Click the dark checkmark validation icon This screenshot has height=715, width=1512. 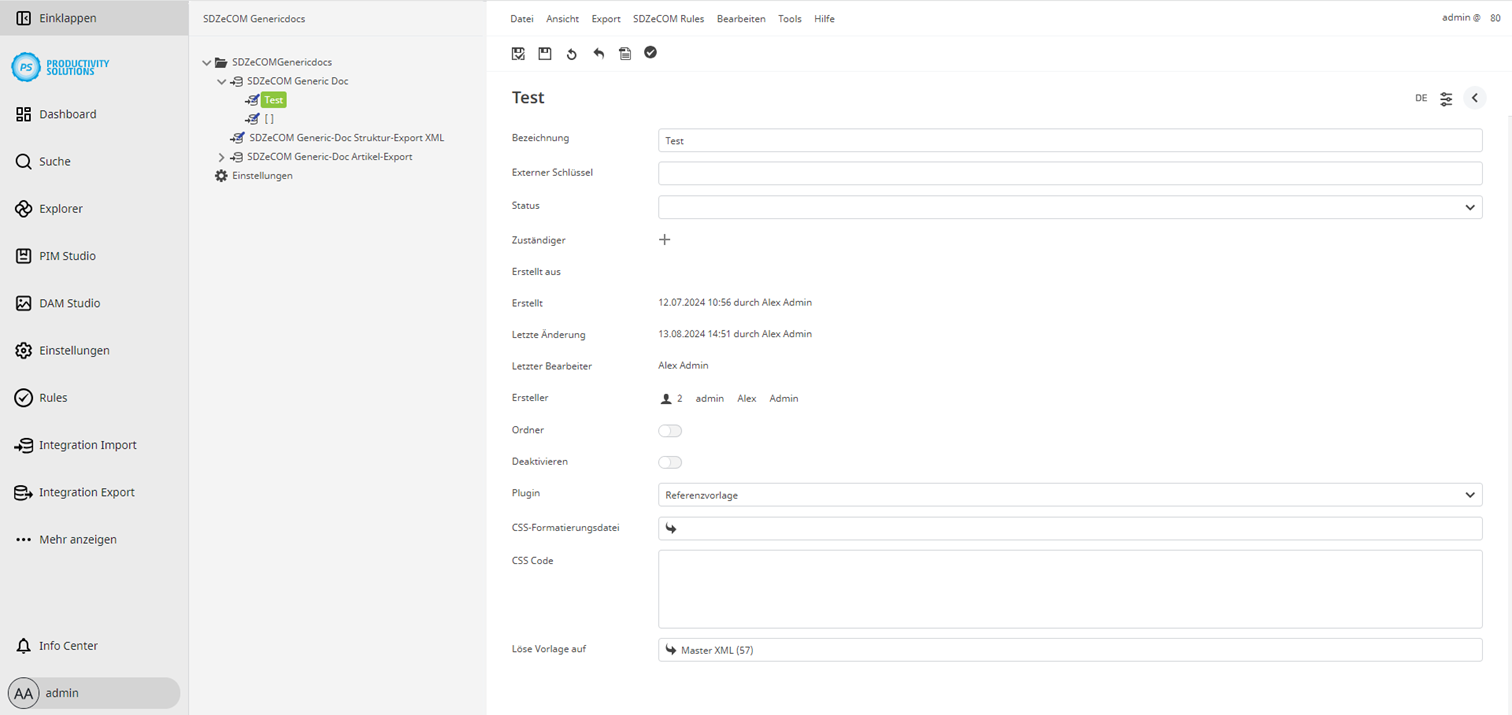pyautogui.click(x=650, y=53)
